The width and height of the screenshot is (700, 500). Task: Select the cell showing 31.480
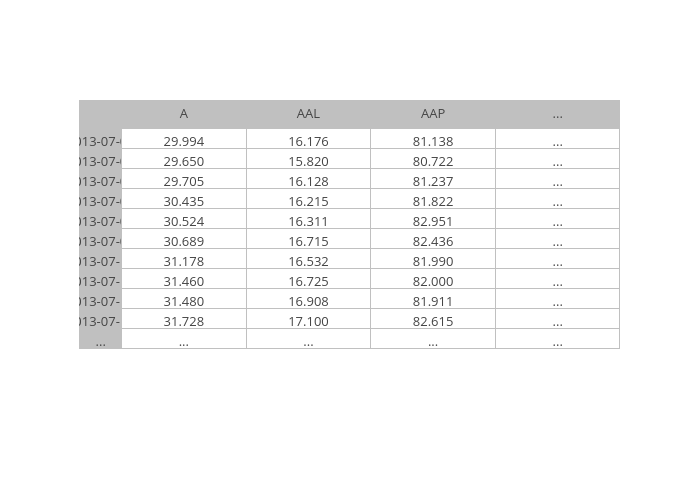click(x=184, y=301)
